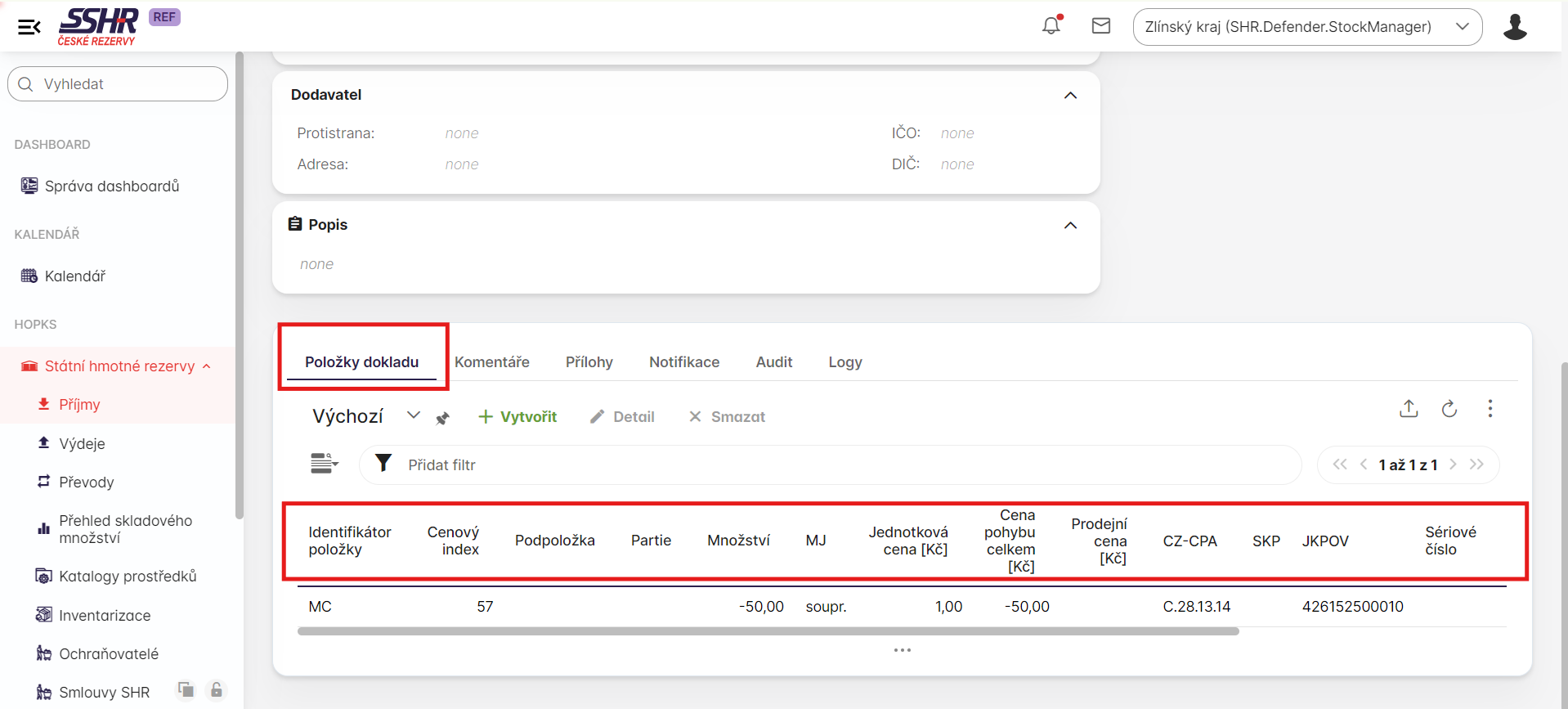Image resolution: width=1568 pixels, height=709 pixels.
Task: Pin the Výchozí view
Action: click(443, 418)
